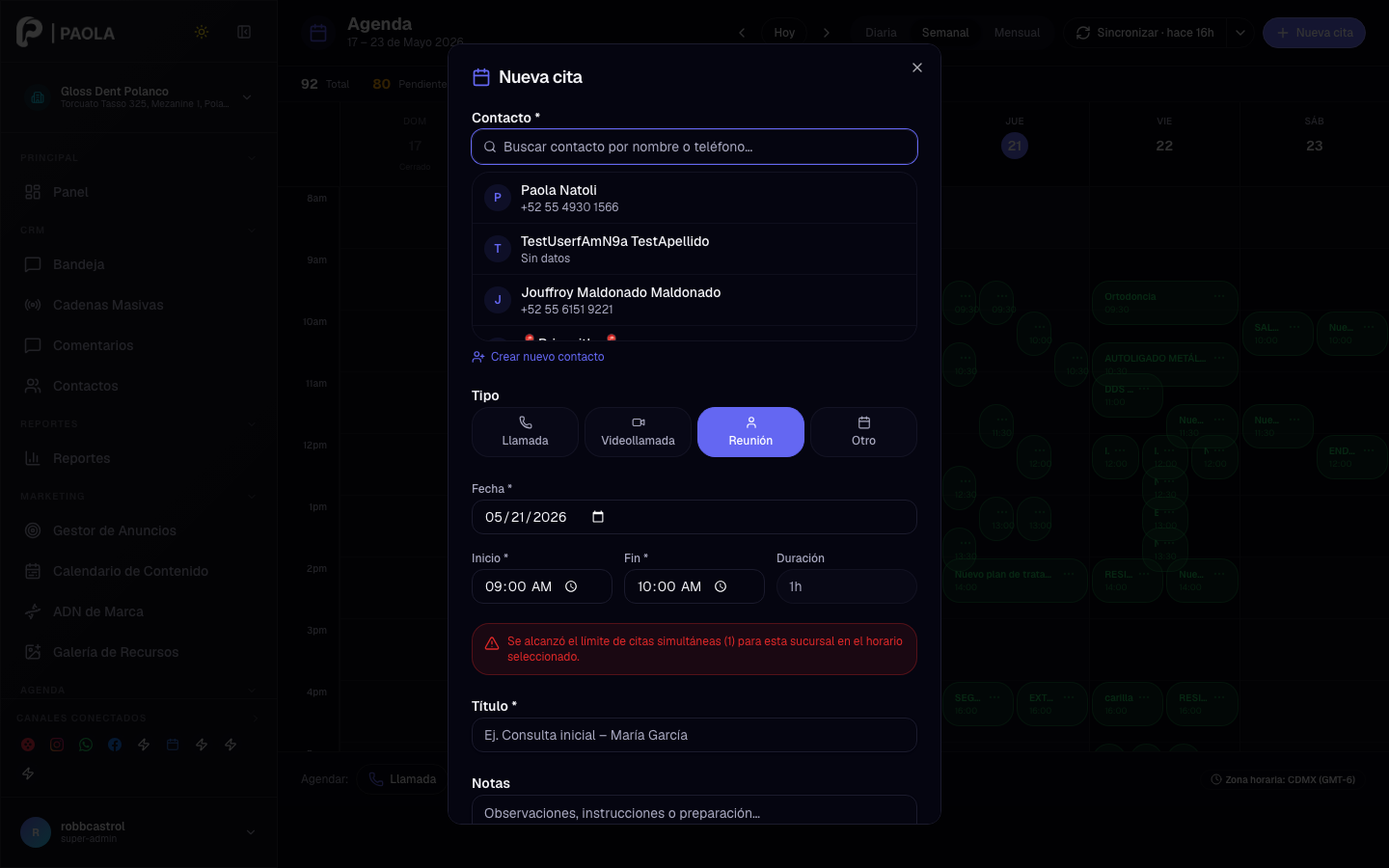
Task: Click the Nuevo plan de trata... appointment
Action: coord(1015,581)
